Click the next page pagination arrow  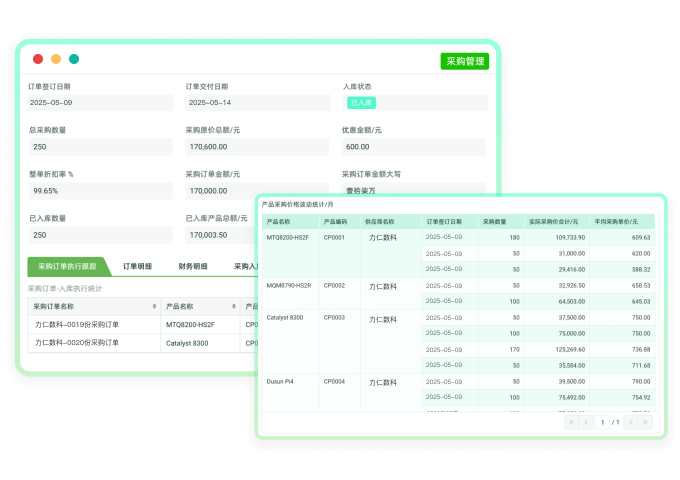pyautogui.click(x=631, y=422)
